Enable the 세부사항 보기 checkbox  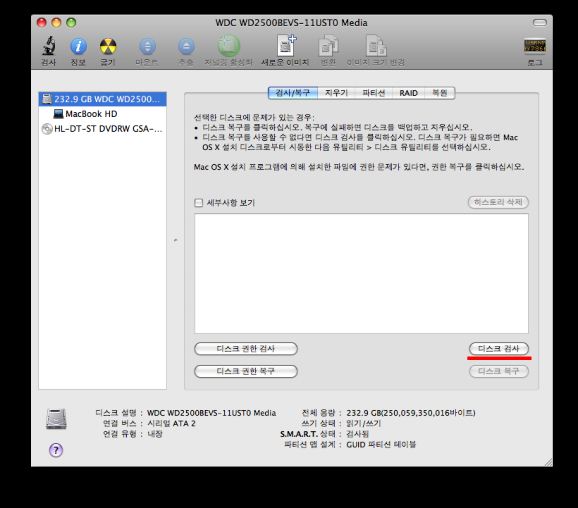(x=199, y=203)
